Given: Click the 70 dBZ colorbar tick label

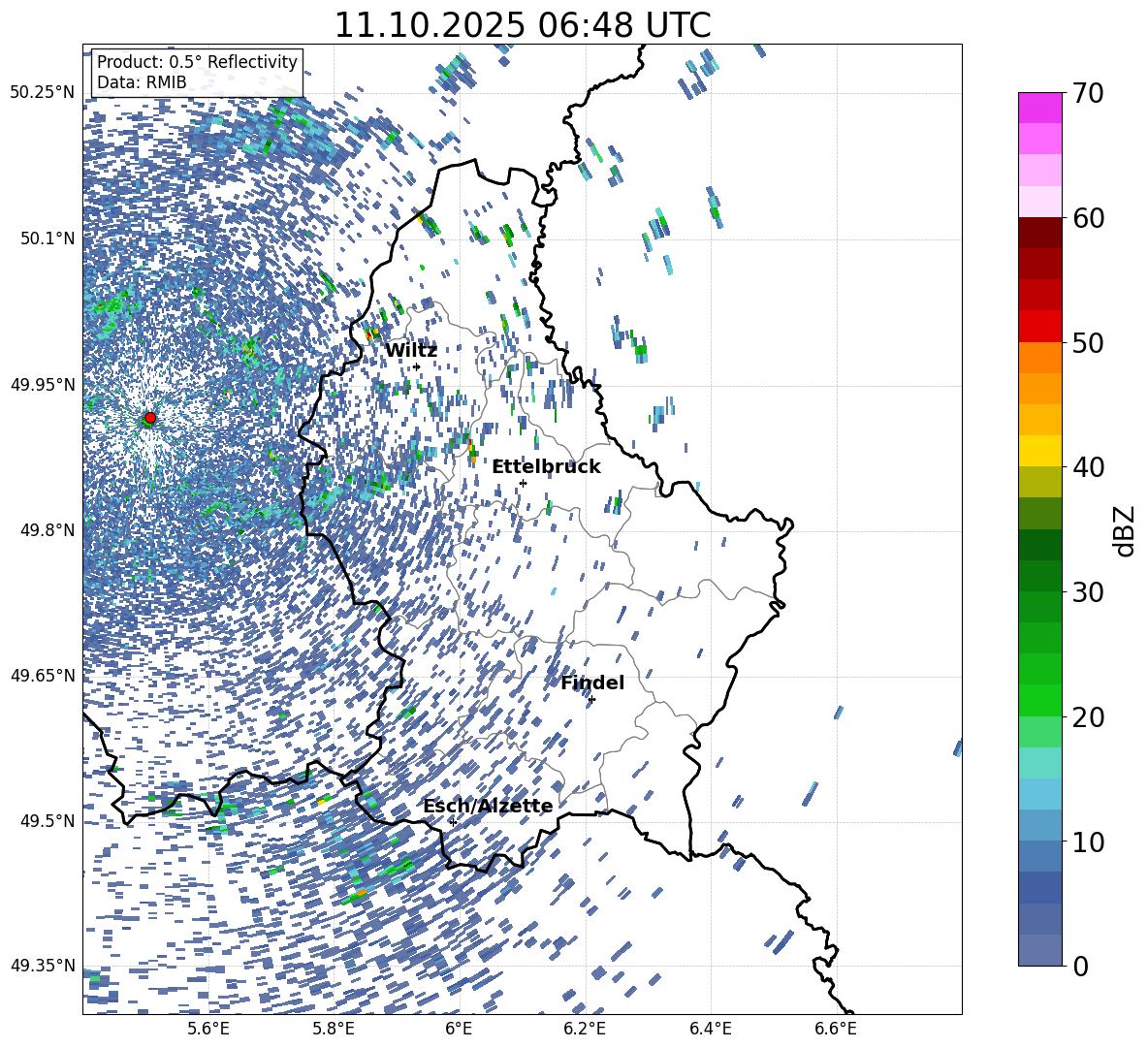Looking at the screenshot, I should click(x=1088, y=94).
